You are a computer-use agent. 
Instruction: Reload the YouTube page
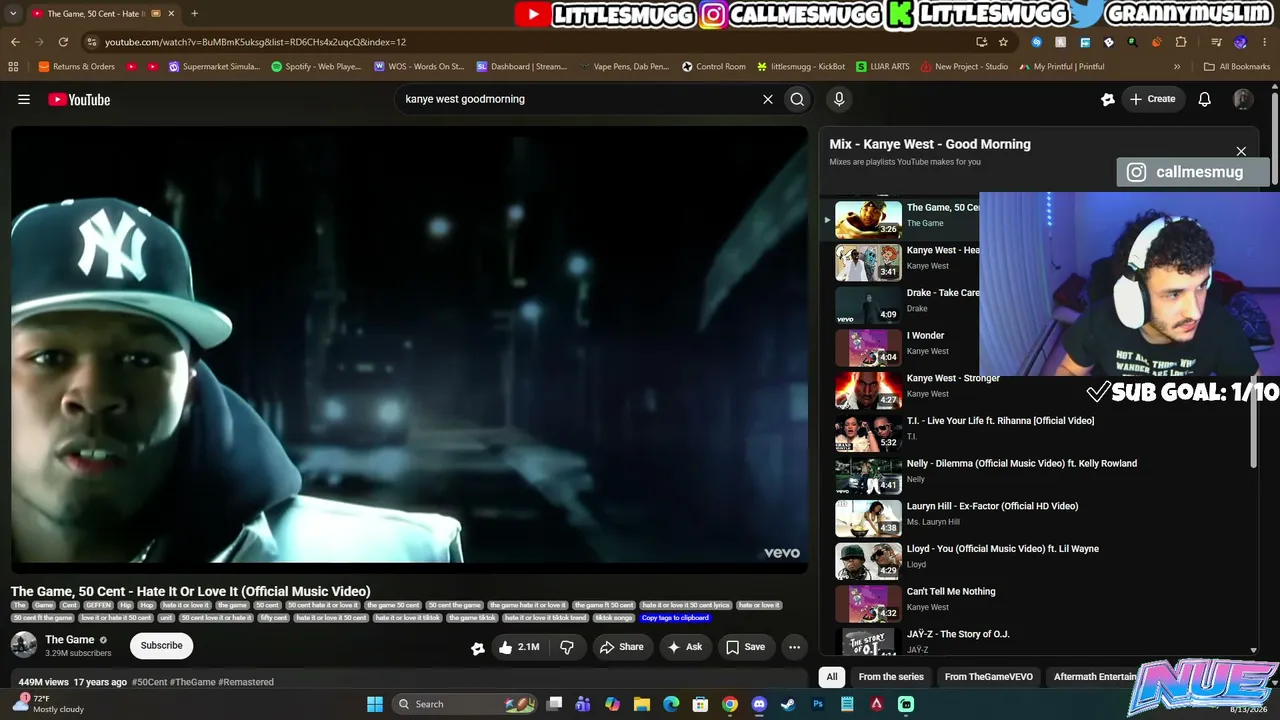(x=63, y=42)
